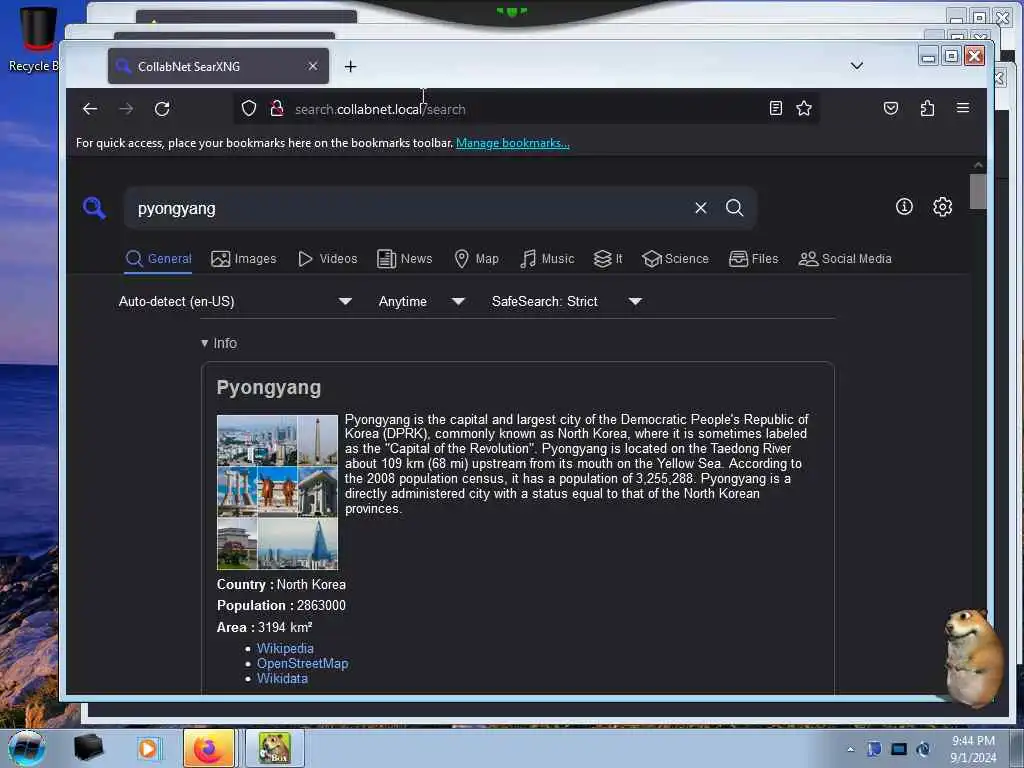Click the black box taskbar icon
Screen dimensions: 1024x768
88,748
